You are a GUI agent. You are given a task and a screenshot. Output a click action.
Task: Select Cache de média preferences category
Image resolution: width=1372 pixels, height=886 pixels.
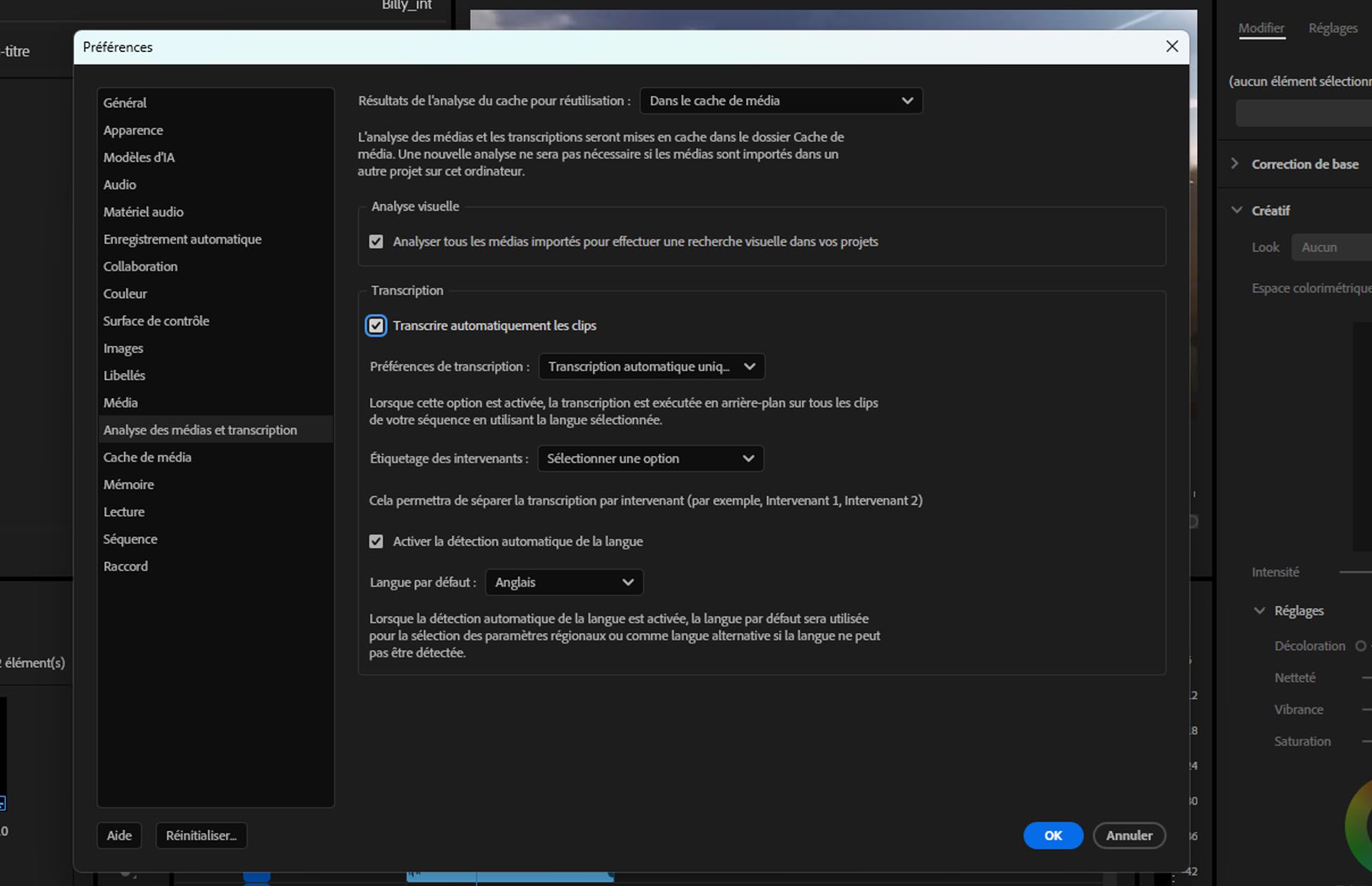coord(147,457)
